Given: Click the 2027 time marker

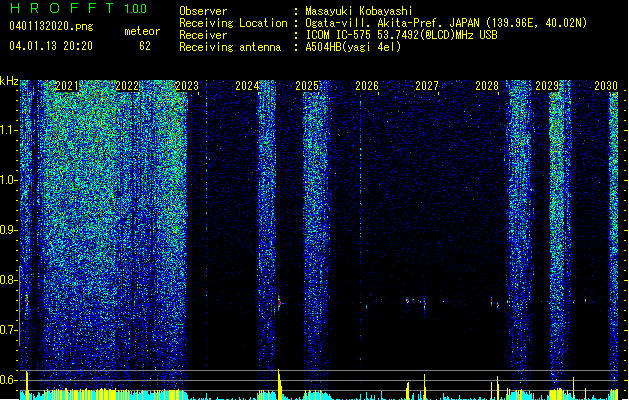Looking at the screenshot, I should [x=427, y=86].
